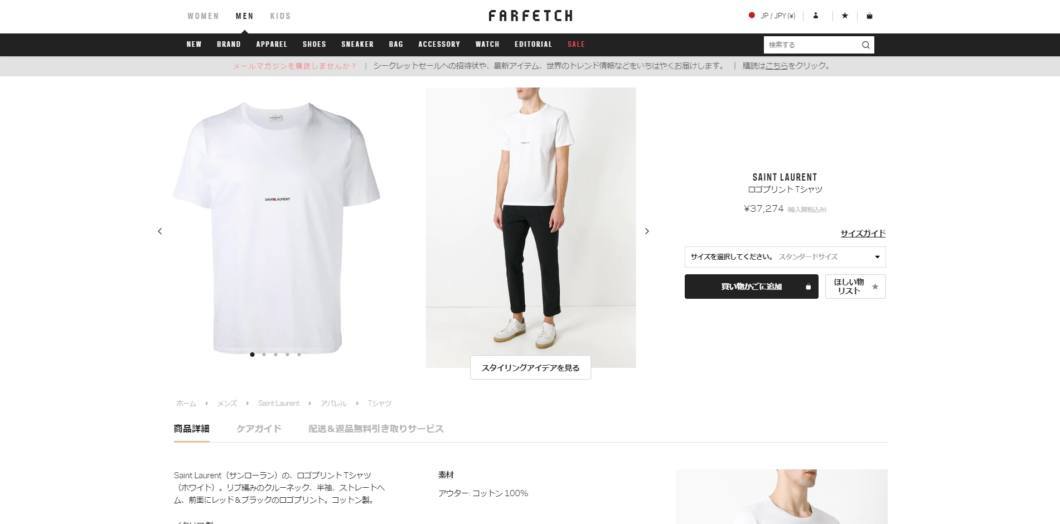
Task: Open the サイズガイド link
Action: (x=863, y=233)
